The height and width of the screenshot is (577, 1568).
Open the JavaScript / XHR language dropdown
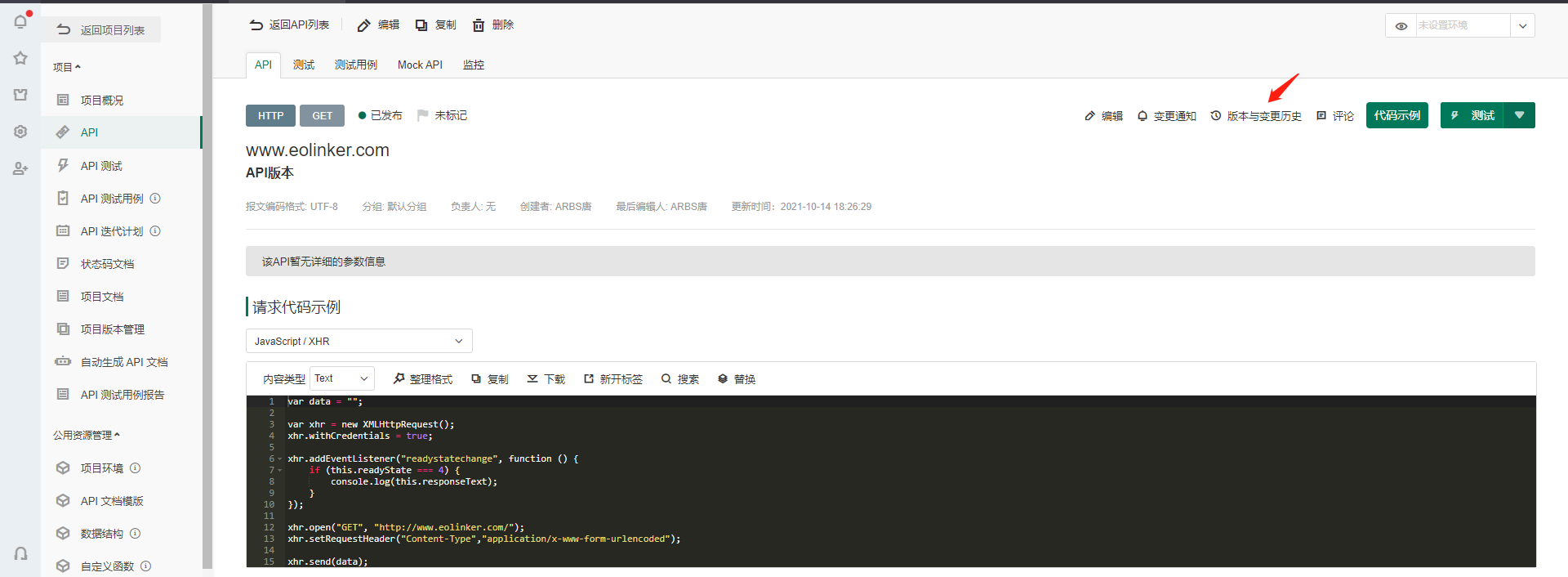coord(359,341)
